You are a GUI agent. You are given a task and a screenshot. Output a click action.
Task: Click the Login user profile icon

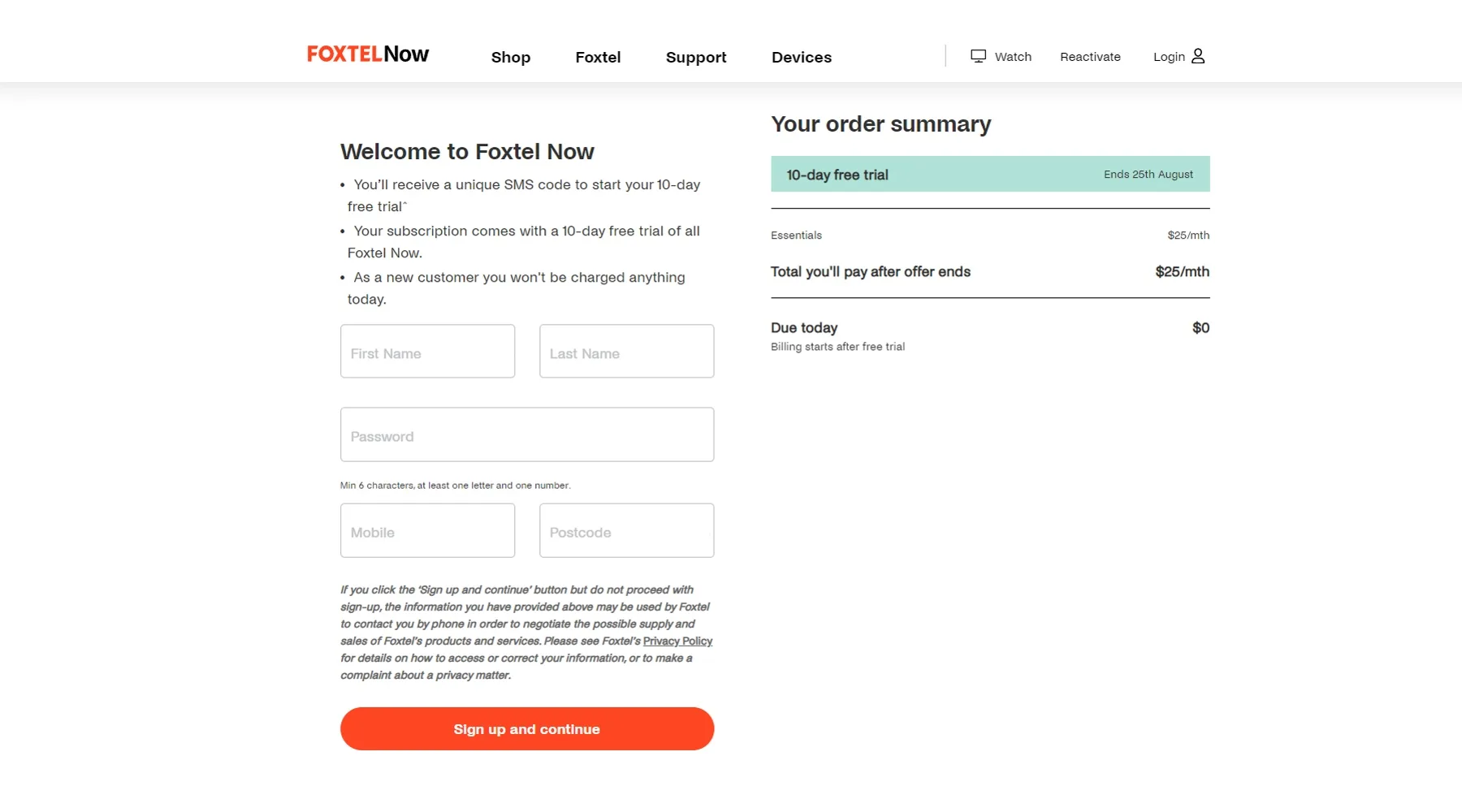pyautogui.click(x=1198, y=56)
